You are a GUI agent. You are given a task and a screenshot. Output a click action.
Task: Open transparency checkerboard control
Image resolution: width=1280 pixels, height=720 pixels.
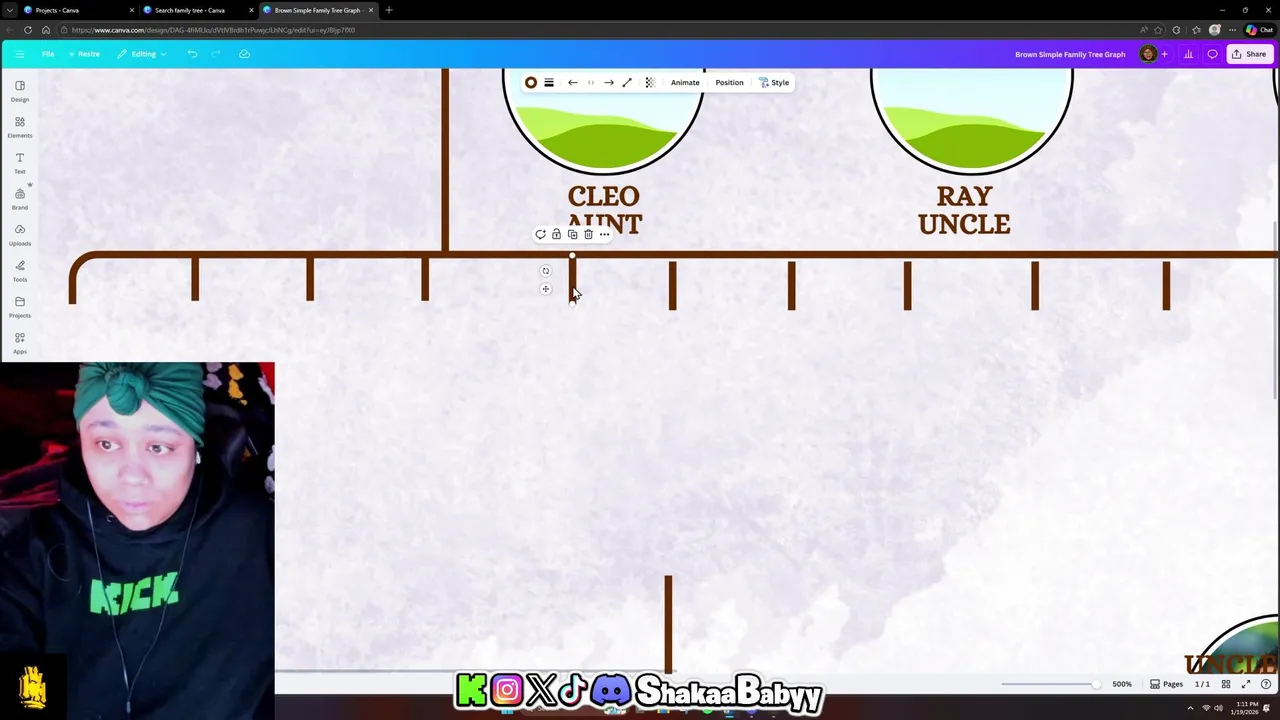(x=650, y=83)
